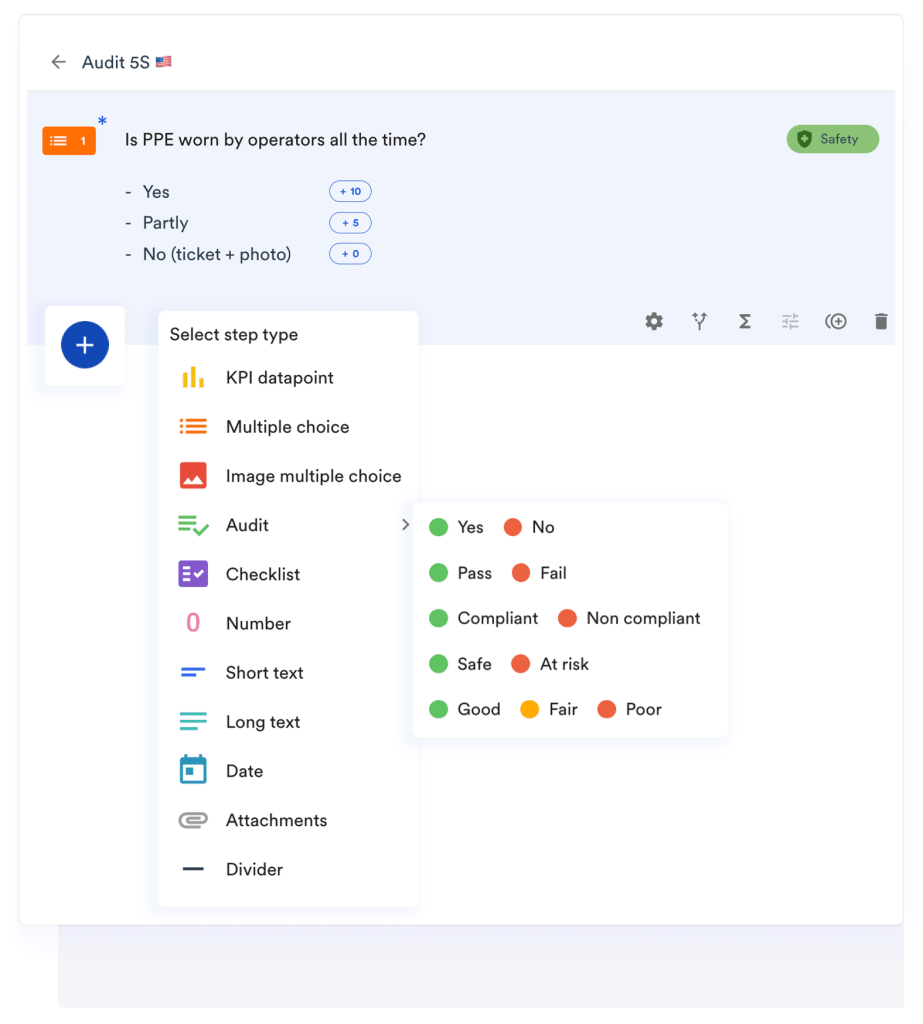Image resolution: width=923 pixels, height=1024 pixels.
Task: Select the red Fail audit option
Action: tap(540, 573)
